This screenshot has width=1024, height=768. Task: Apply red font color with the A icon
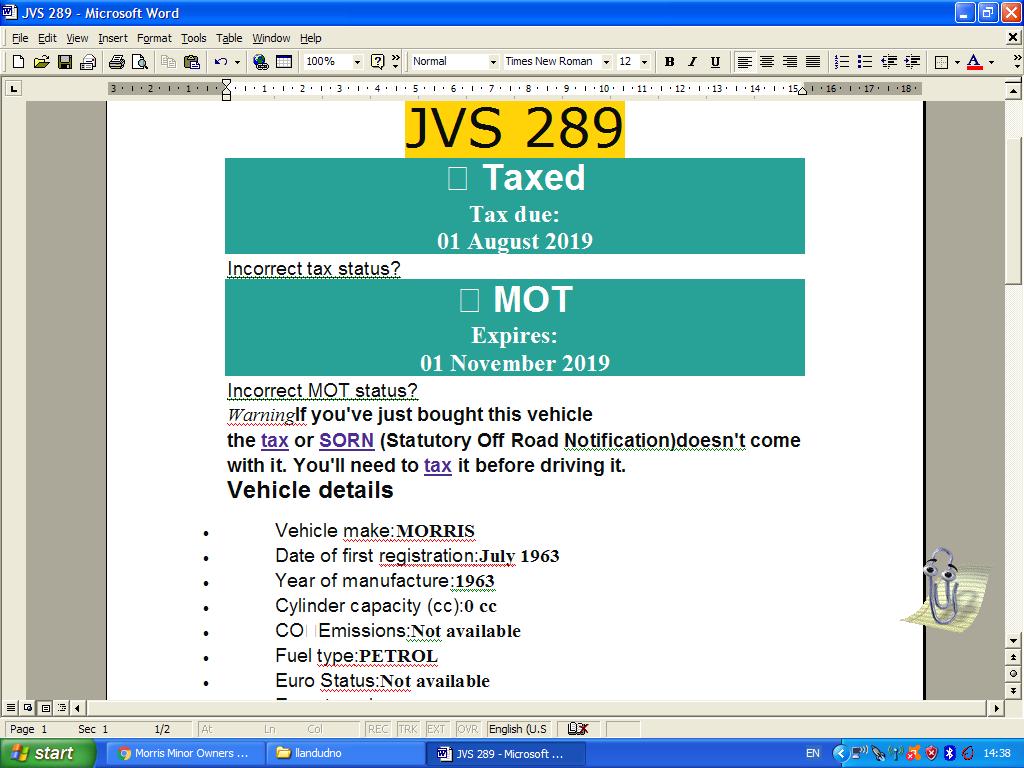[974, 62]
